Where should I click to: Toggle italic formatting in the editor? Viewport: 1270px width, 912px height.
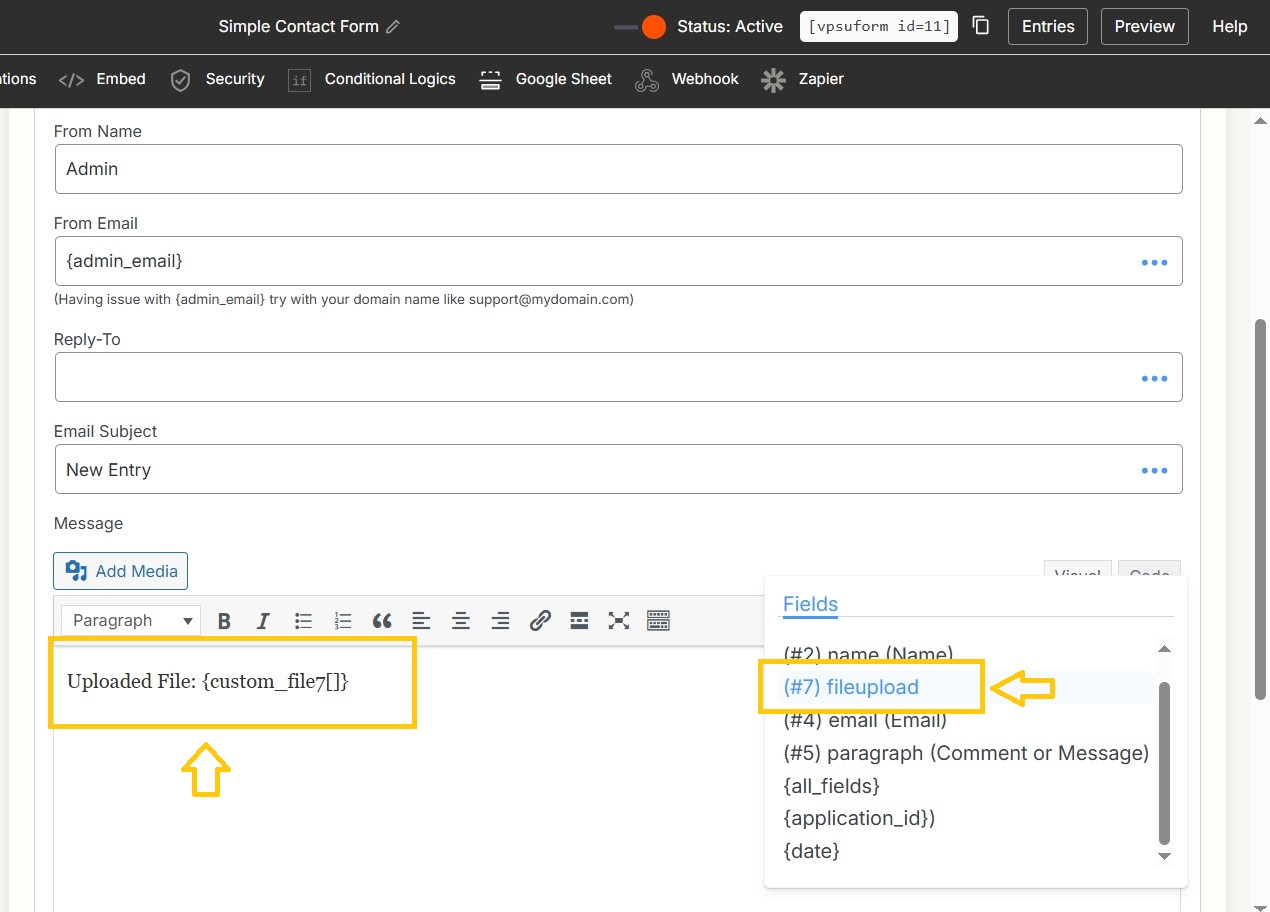[x=262, y=620]
